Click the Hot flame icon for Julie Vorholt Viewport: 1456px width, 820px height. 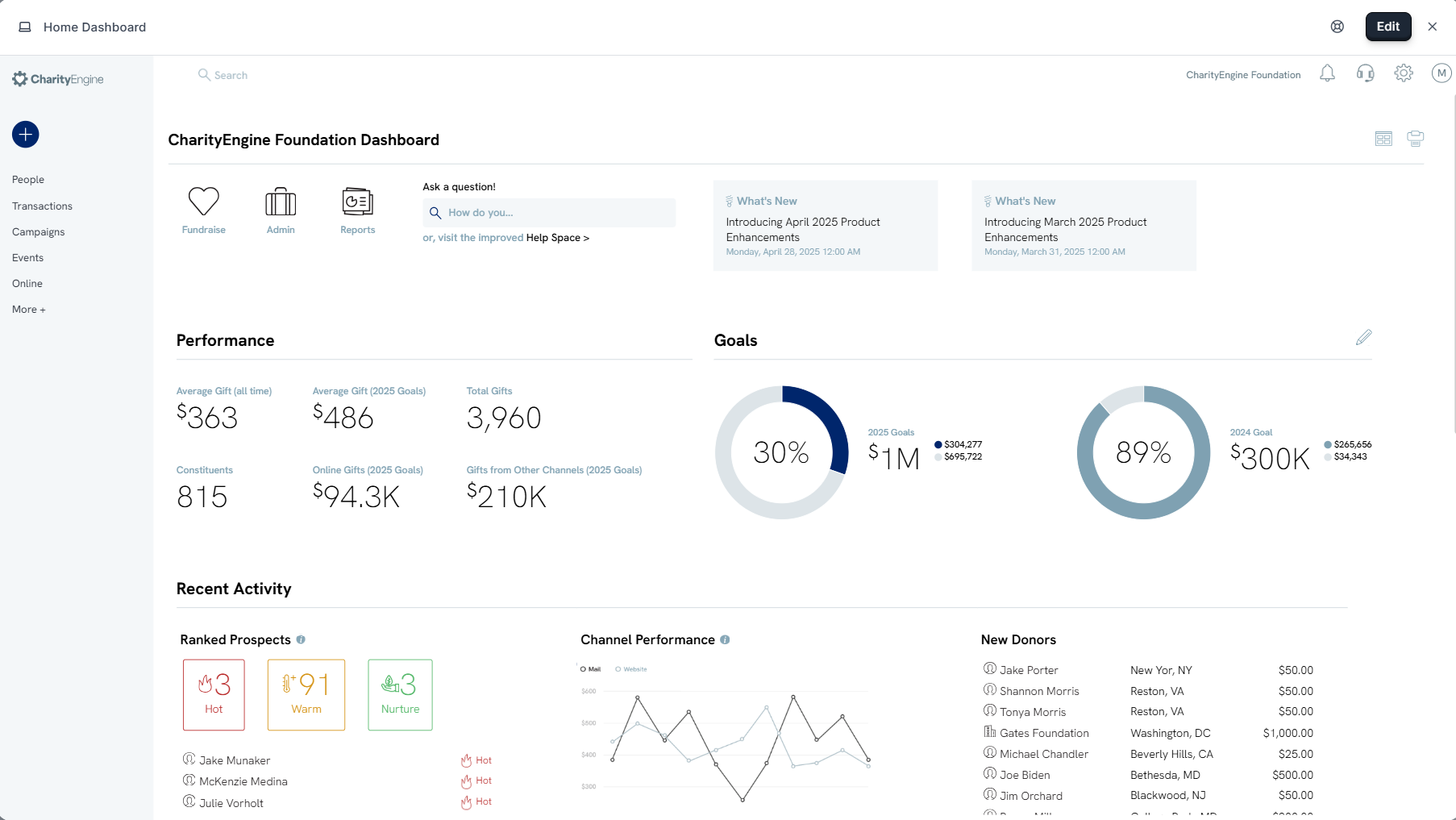coord(466,802)
